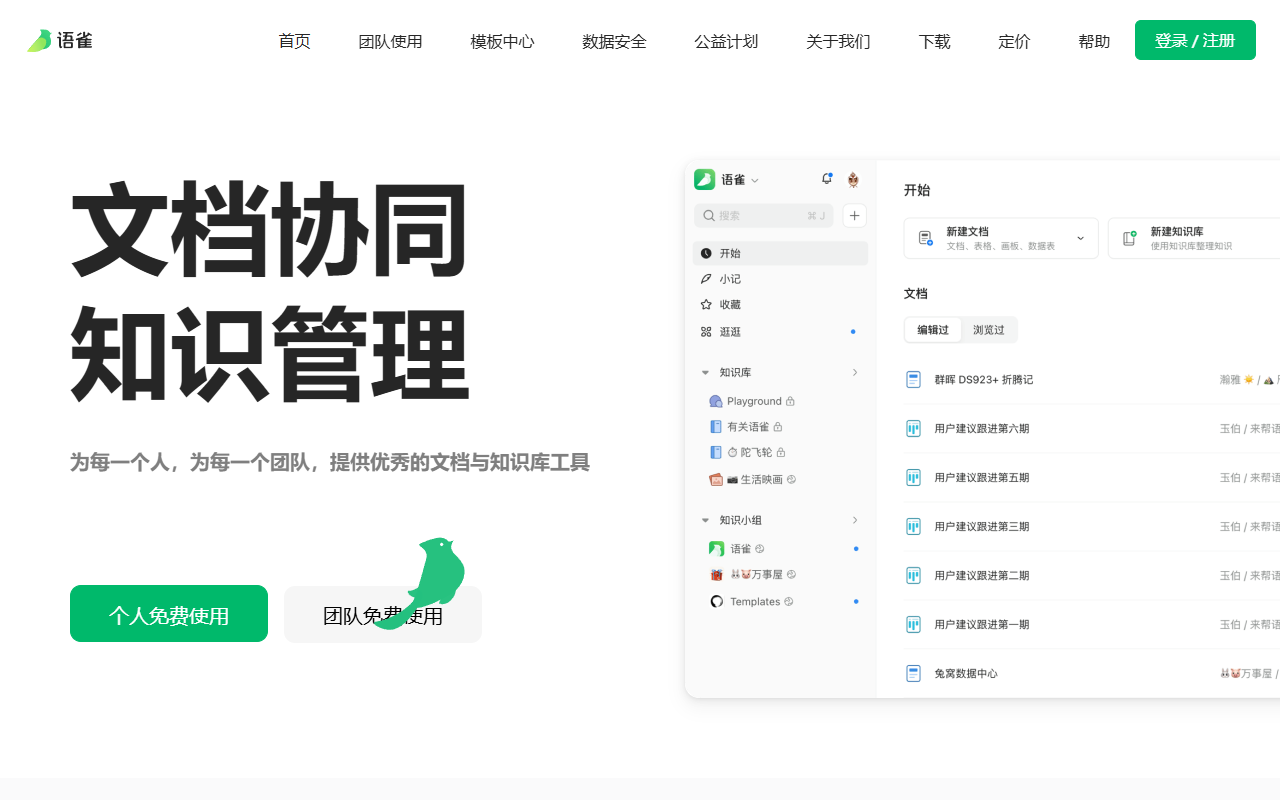Click the circular Templates group icon
The width and height of the screenshot is (1280, 800).
click(716, 601)
